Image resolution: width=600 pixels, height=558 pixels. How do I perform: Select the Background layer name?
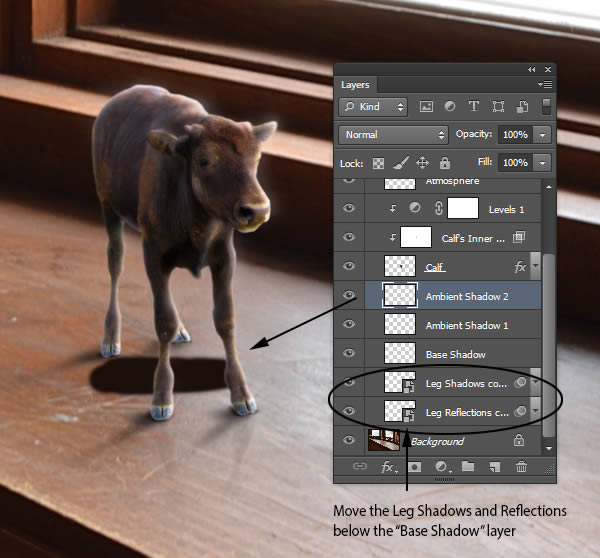[x=437, y=442]
